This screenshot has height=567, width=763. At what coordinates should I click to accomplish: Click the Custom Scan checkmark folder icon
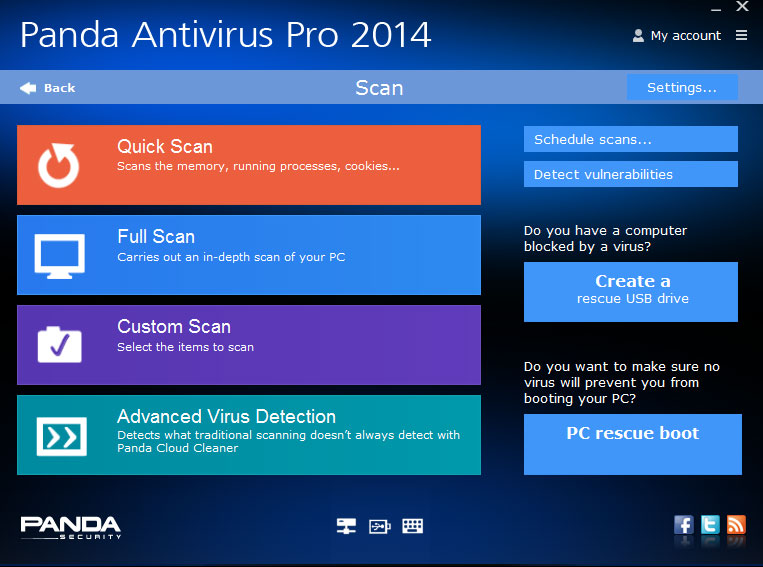click(x=59, y=345)
